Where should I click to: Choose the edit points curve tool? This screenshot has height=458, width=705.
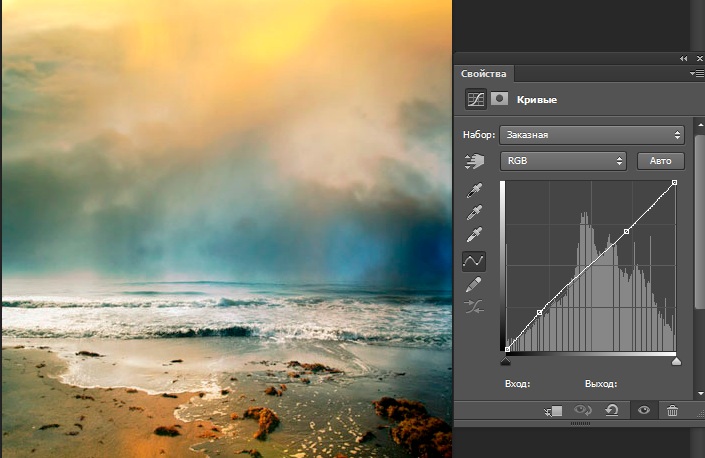point(473,261)
